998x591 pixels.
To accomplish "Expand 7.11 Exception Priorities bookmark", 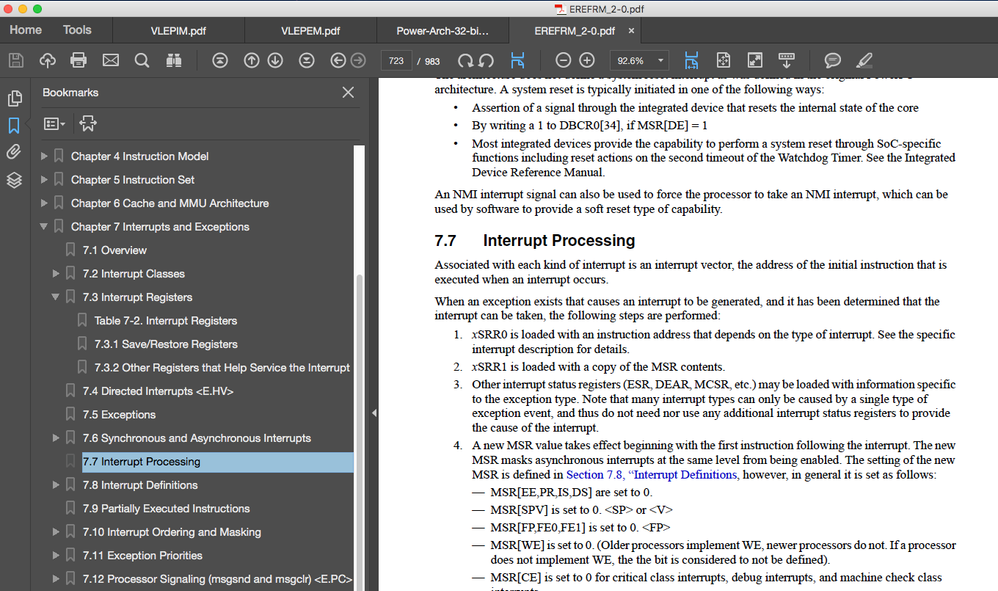I will coord(55,555).
